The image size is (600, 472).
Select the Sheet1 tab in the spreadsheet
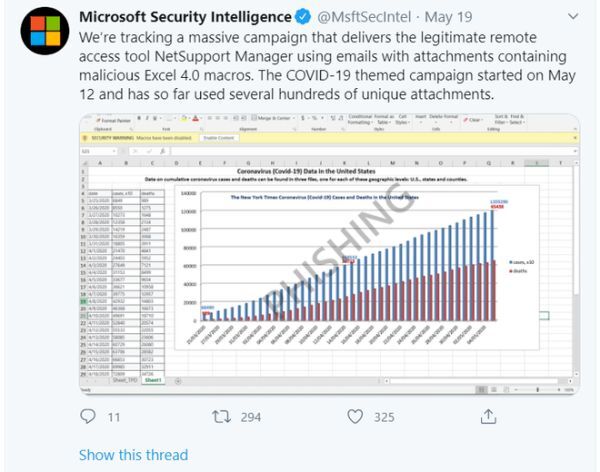pos(153,380)
